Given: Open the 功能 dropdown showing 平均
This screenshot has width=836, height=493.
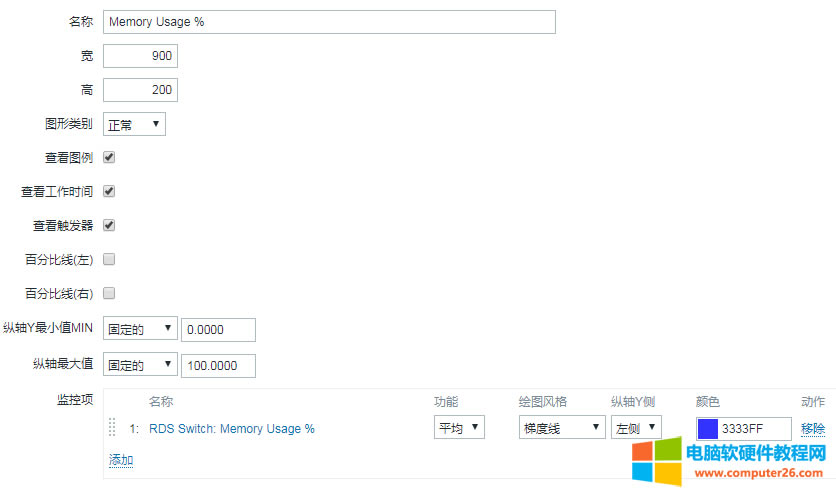Looking at the screenshot, I should pos(459,428).
